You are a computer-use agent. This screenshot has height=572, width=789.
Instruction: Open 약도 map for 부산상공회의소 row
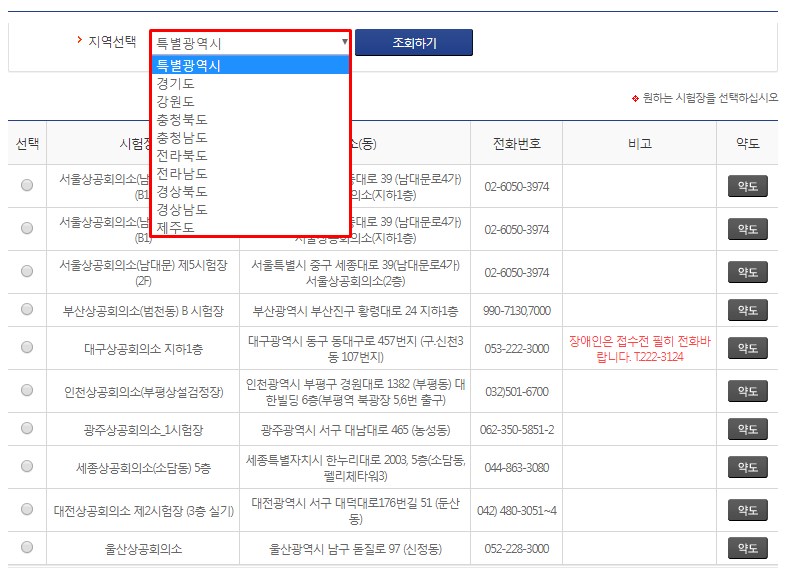tap(747, 310)
